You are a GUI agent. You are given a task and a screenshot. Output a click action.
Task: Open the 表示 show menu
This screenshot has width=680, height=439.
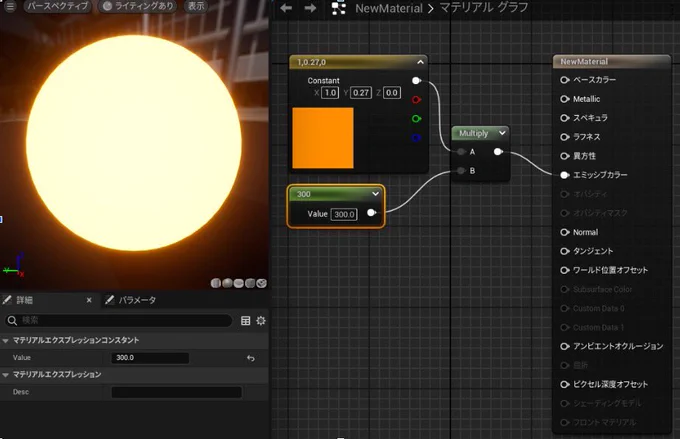click(x=196, y=6)
